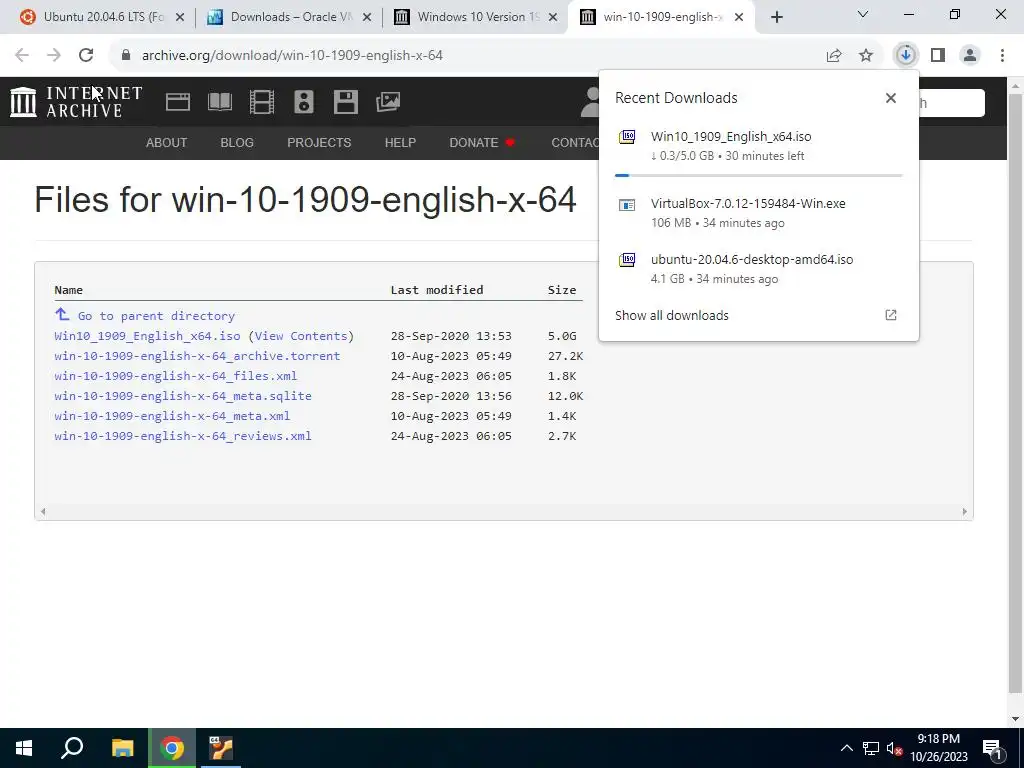Viewport: 1024px width, 768px height.
Task: Click the share this page icon
Action: (834, 56)
